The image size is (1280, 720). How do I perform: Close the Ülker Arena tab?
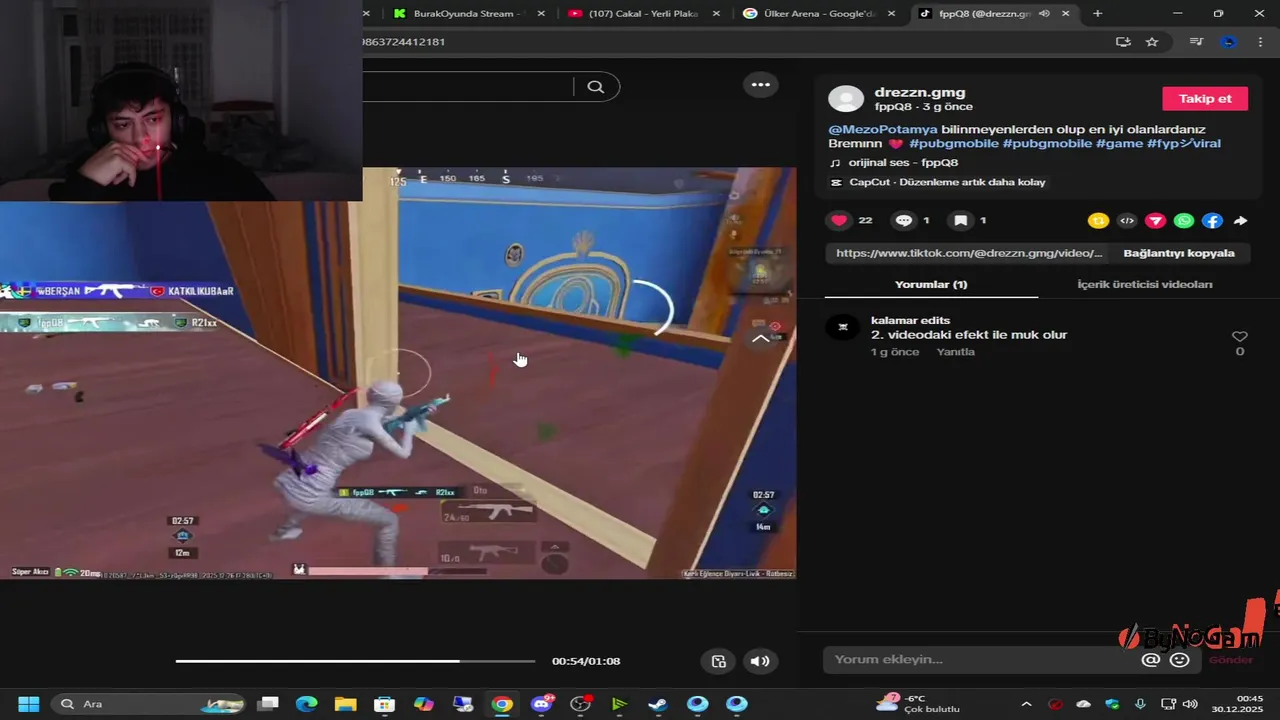click(x=891, y=13)
